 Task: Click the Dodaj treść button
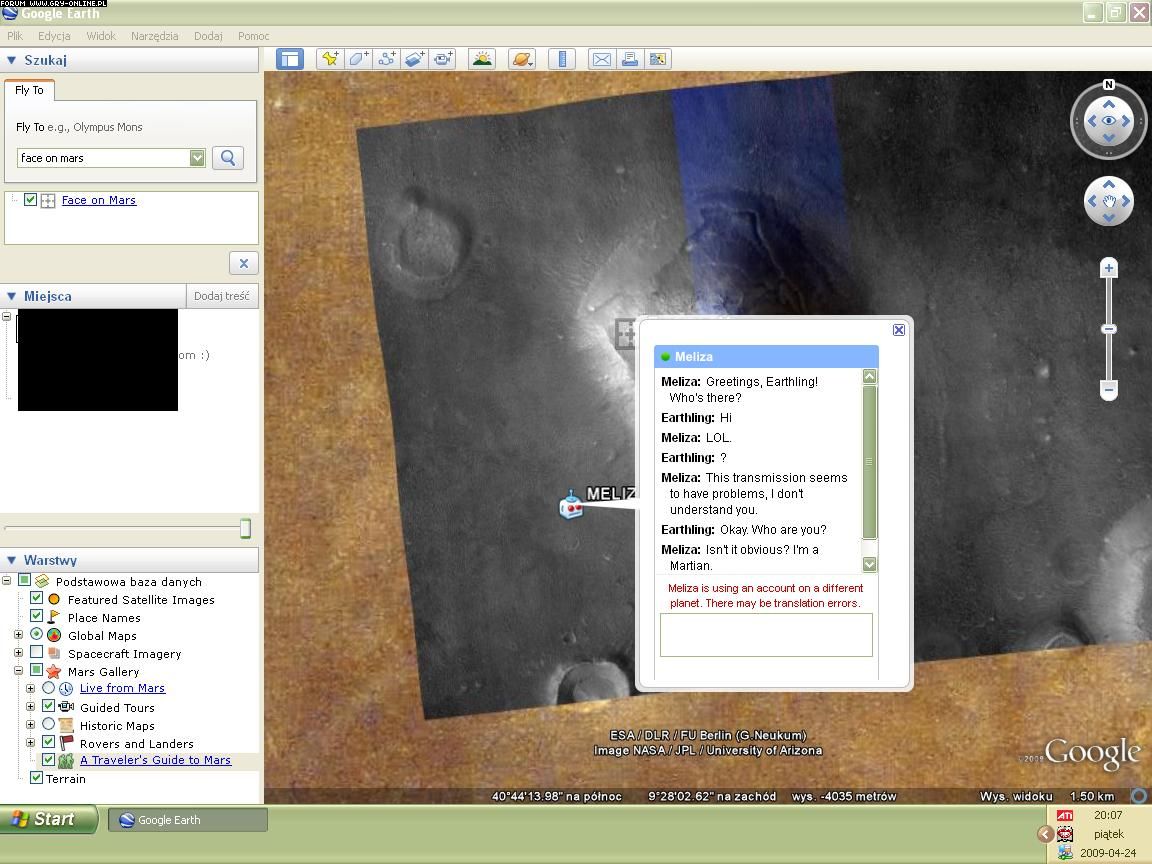(222, 296)
